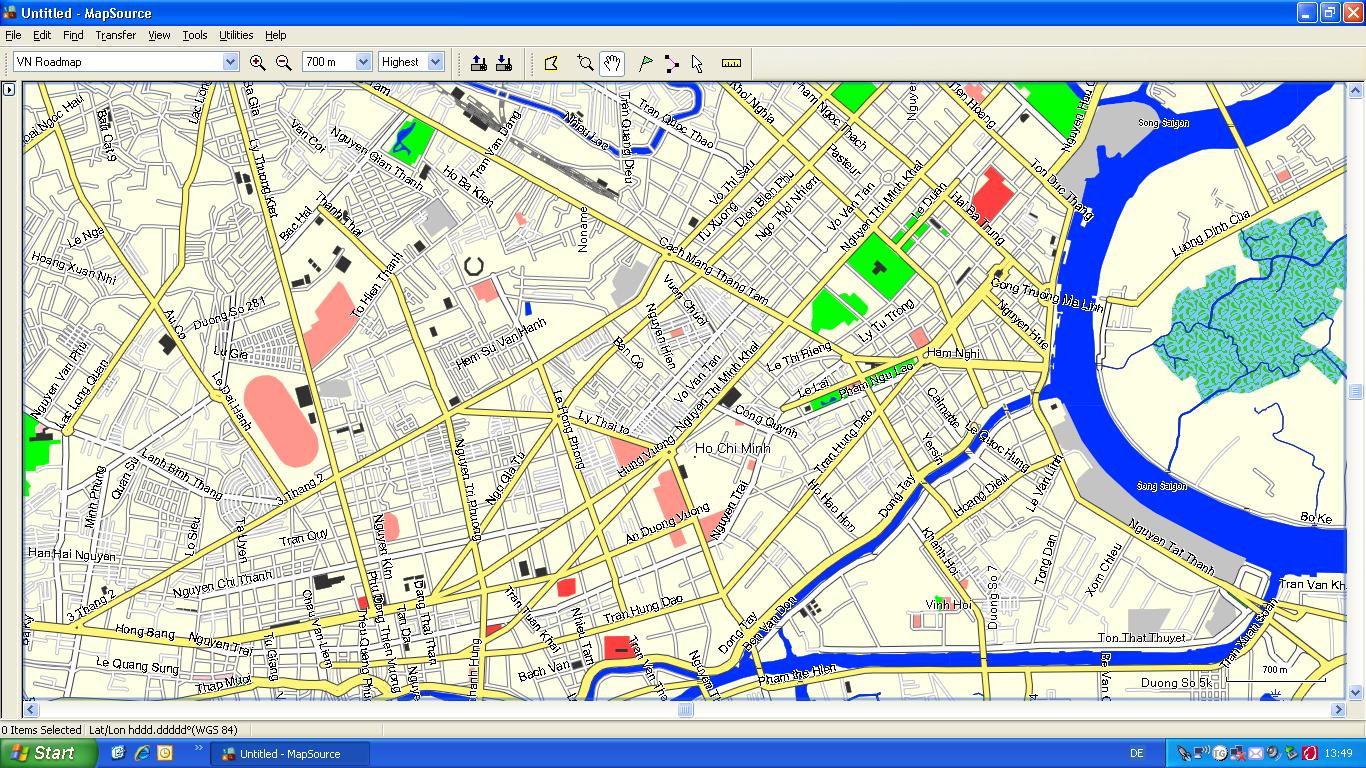This screenshot has width=1366, height=768.
Task: Click the vertical scrollbar thumb
Action: [x=1356, y=392]
